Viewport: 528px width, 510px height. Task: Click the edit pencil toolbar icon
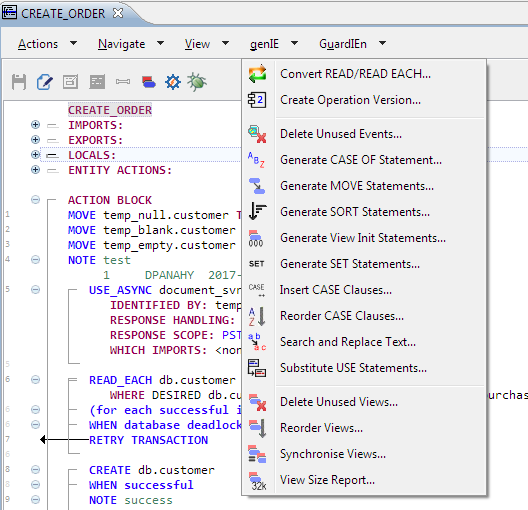point(45,82)
